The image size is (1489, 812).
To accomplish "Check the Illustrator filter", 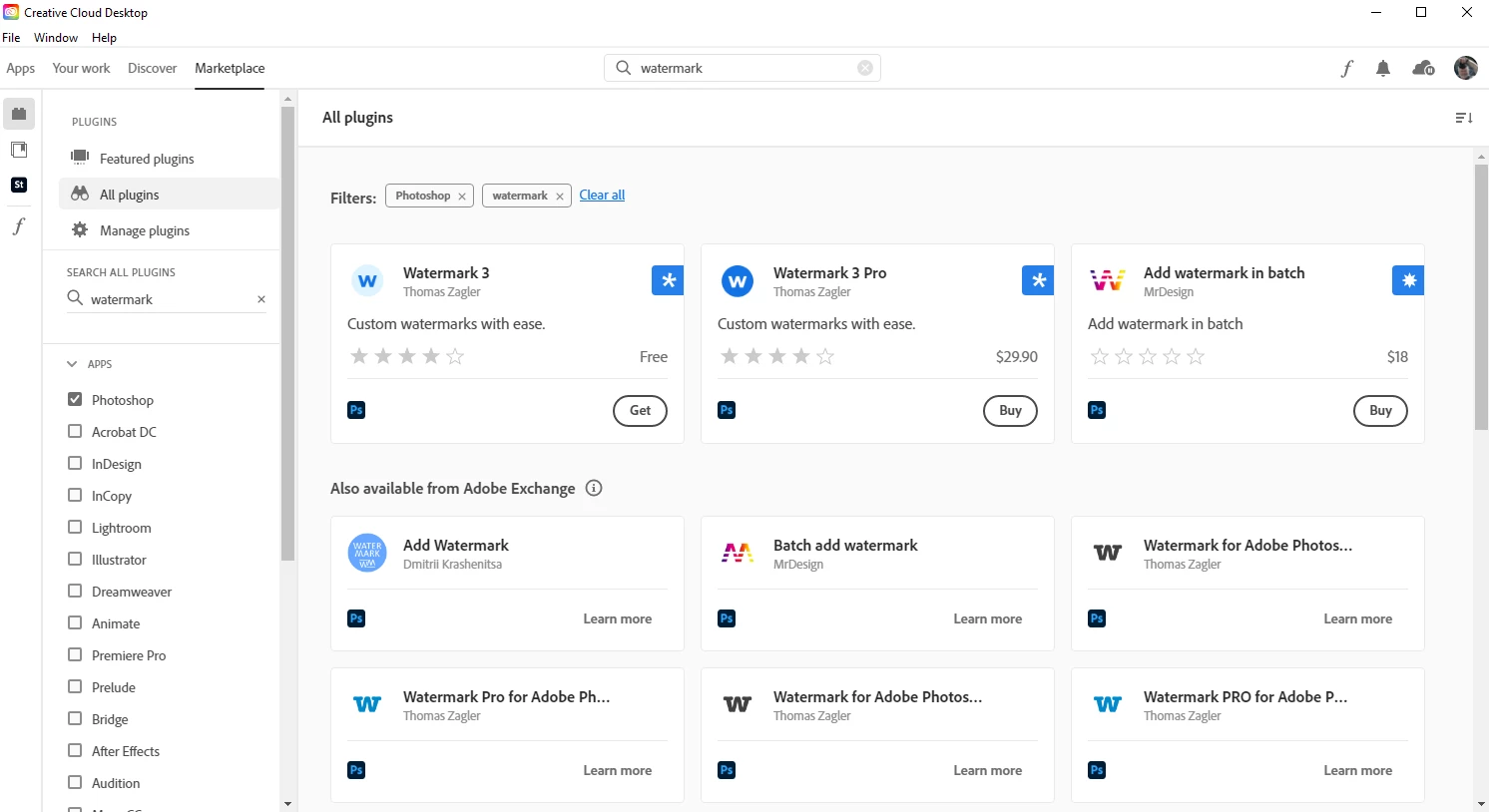I will pyautogui.click(x=75, y=559).
